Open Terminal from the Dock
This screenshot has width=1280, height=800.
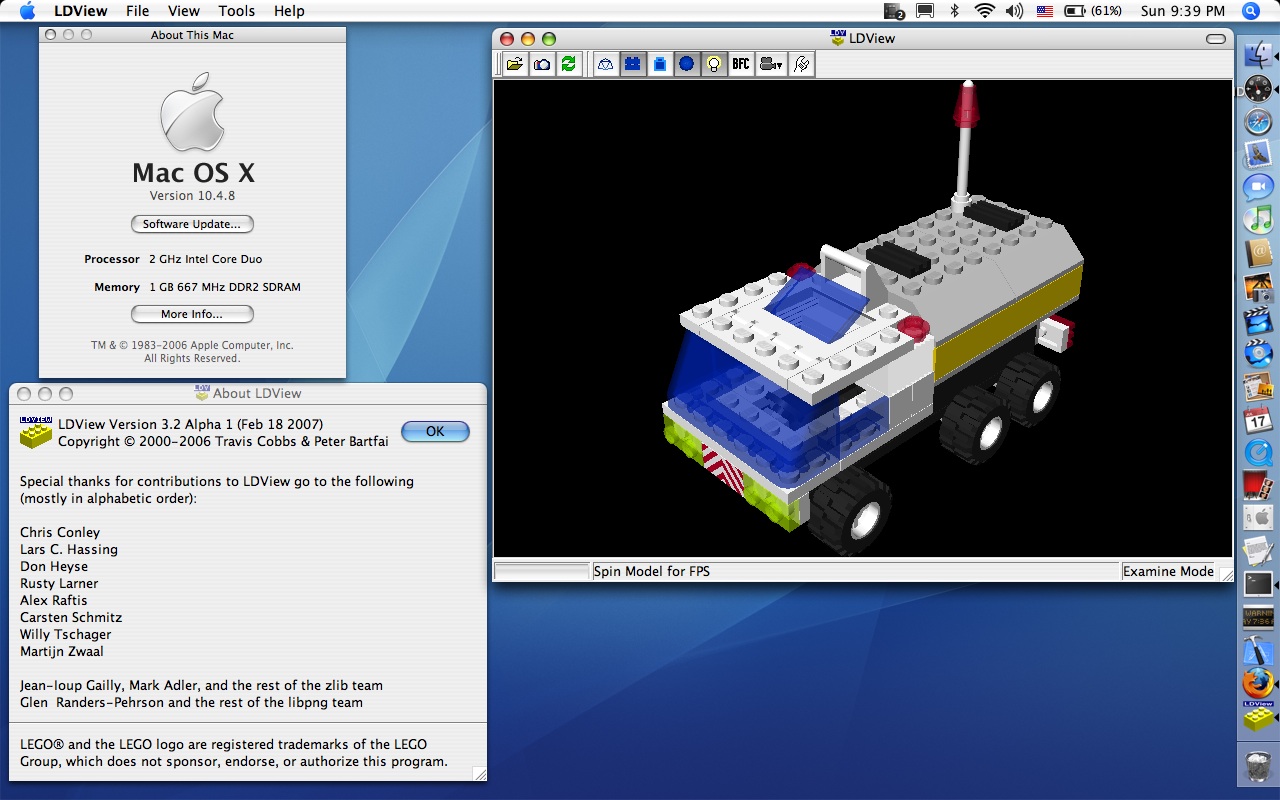click(1258, 583)
